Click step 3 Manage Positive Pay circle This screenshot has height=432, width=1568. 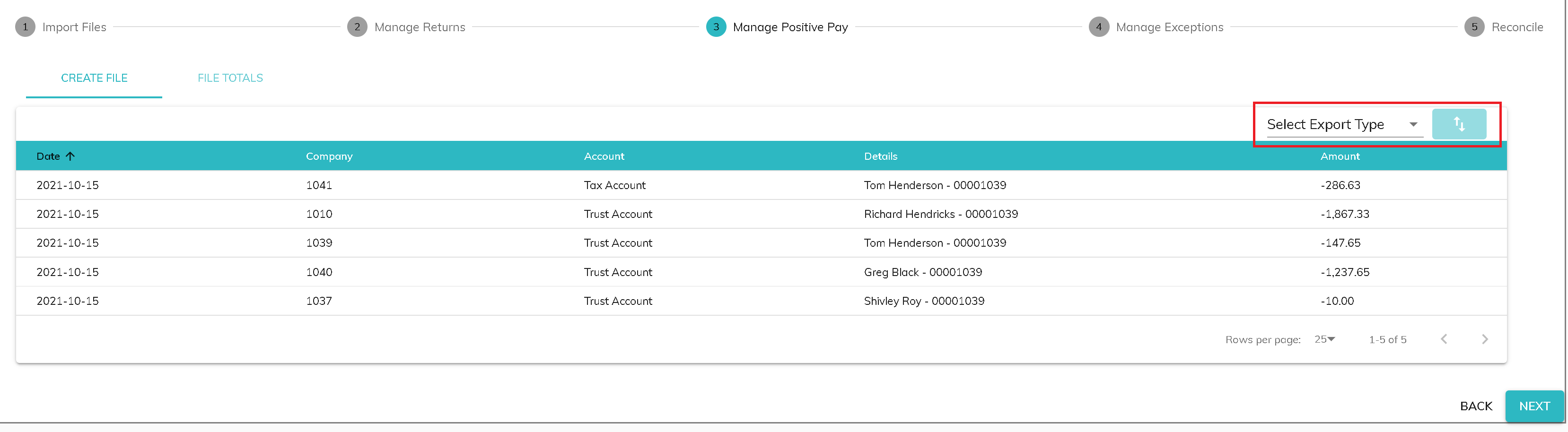[716, 27]
